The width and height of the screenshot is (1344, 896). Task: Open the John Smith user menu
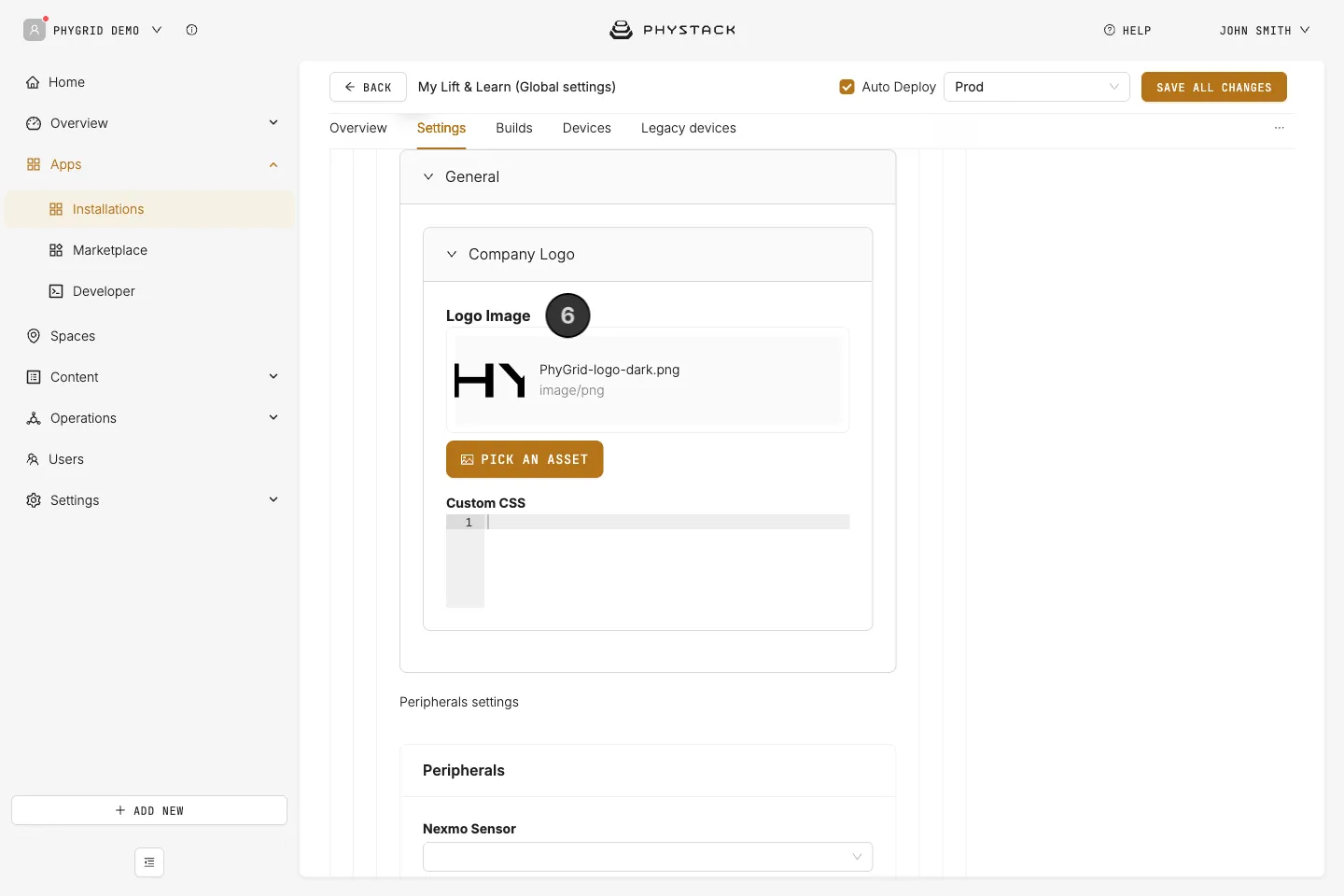[1265, 30]
